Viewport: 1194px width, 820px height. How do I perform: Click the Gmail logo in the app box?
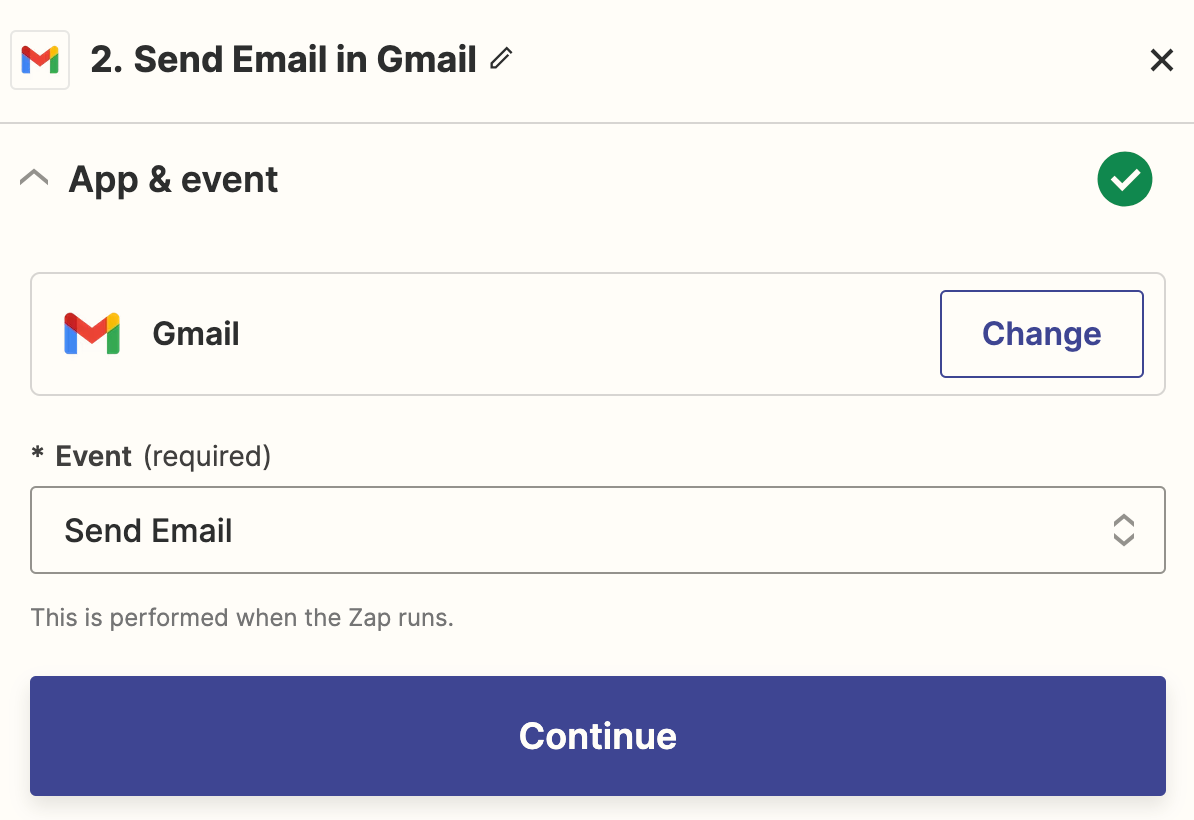point(92,333)
